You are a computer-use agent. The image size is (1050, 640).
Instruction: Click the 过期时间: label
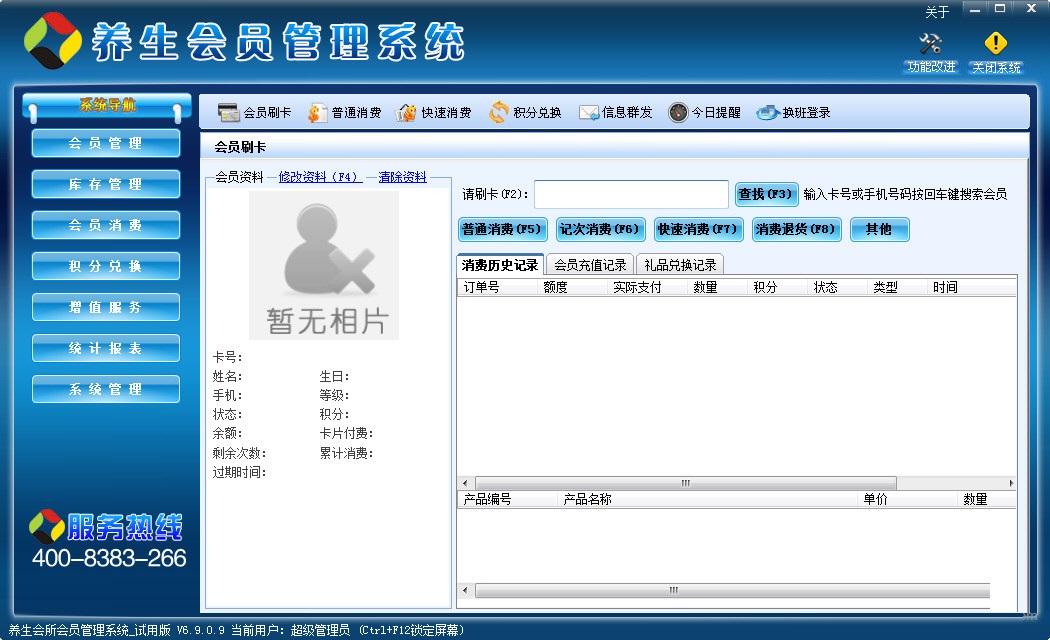pyautogui.click(x=239, y=473)
